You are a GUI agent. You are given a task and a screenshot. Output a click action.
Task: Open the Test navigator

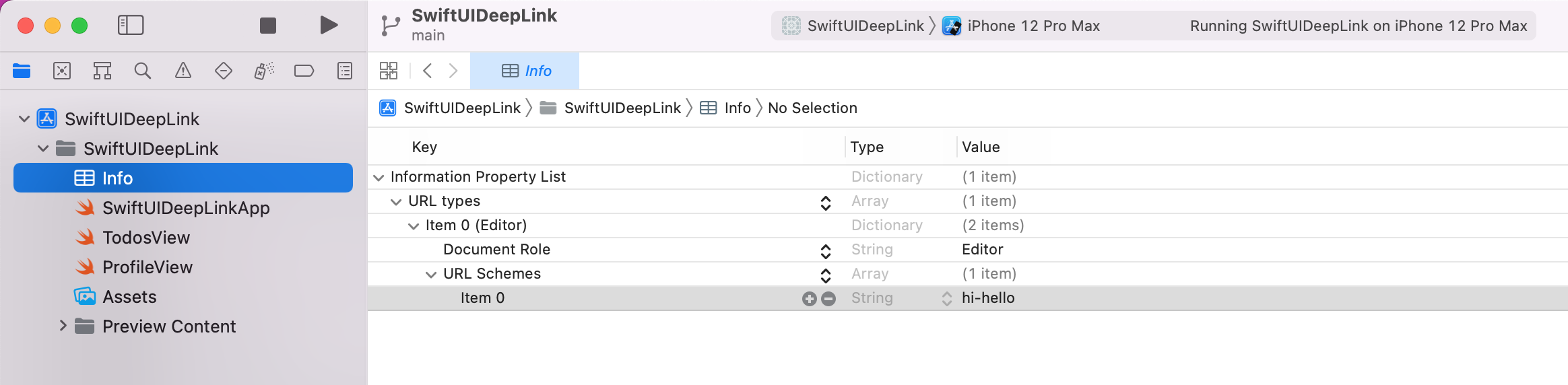(x=224, y=71)
